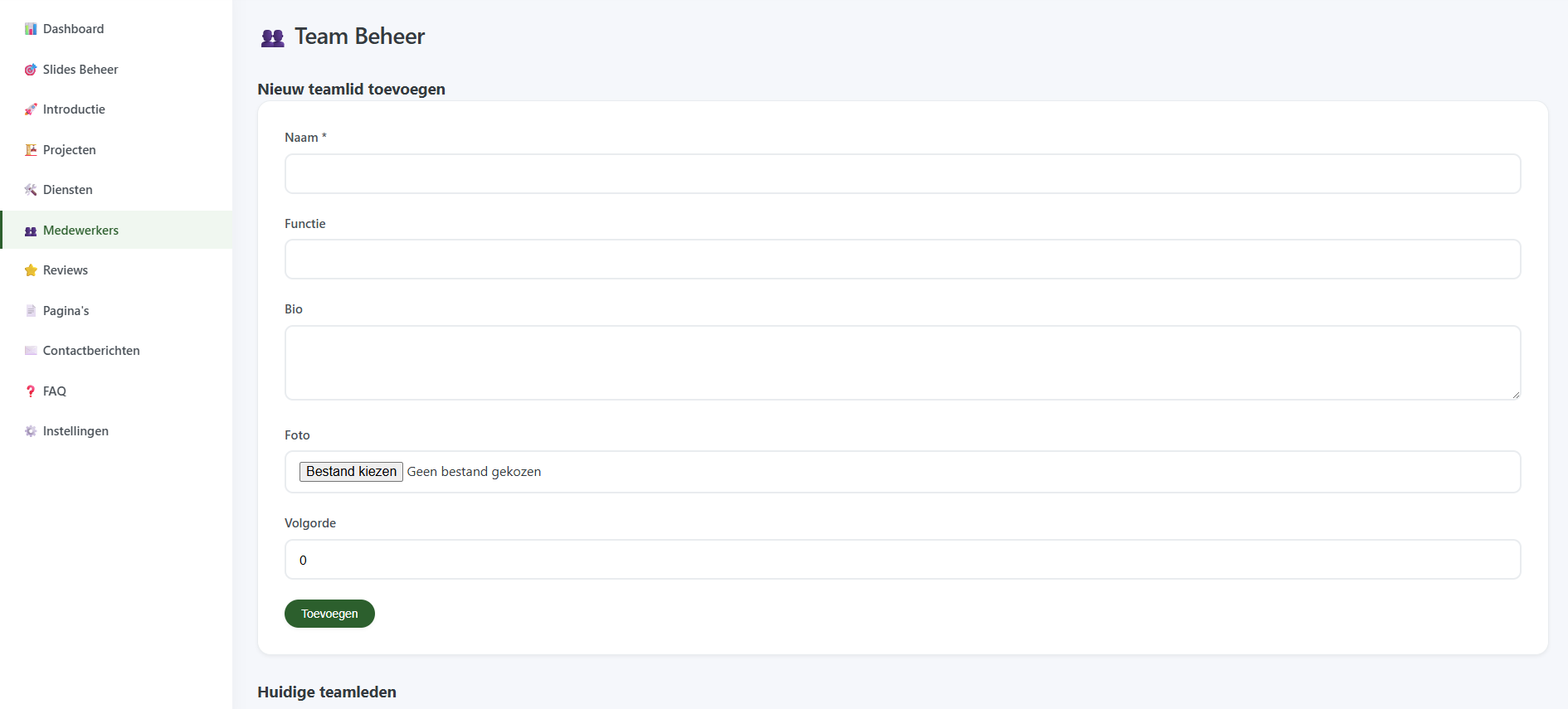Click the Diensten tools icon
Image resolution: width=1568 pixels, height=709 pixels.
tap(31, 190)
